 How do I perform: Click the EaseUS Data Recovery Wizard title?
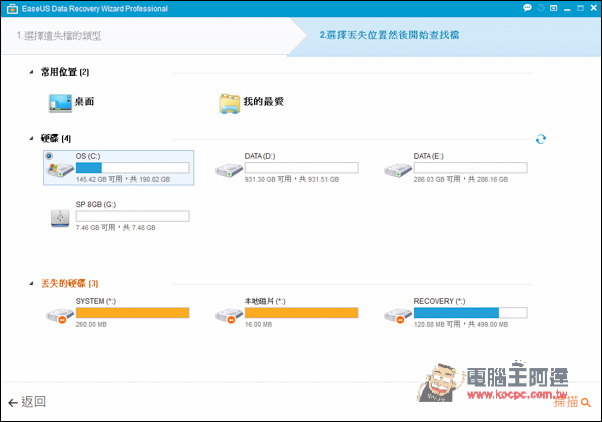(95, 8)
